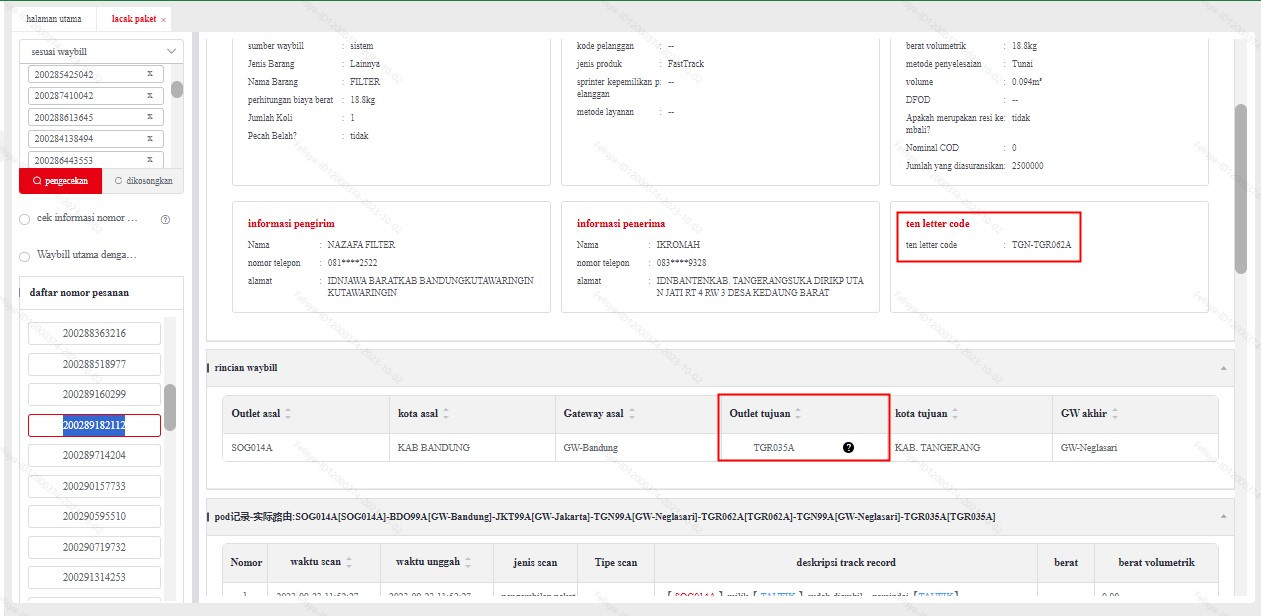Remove waybill 200287410042 from the search list
Viewport: 1261px width, 616px height.
(149, 96)
